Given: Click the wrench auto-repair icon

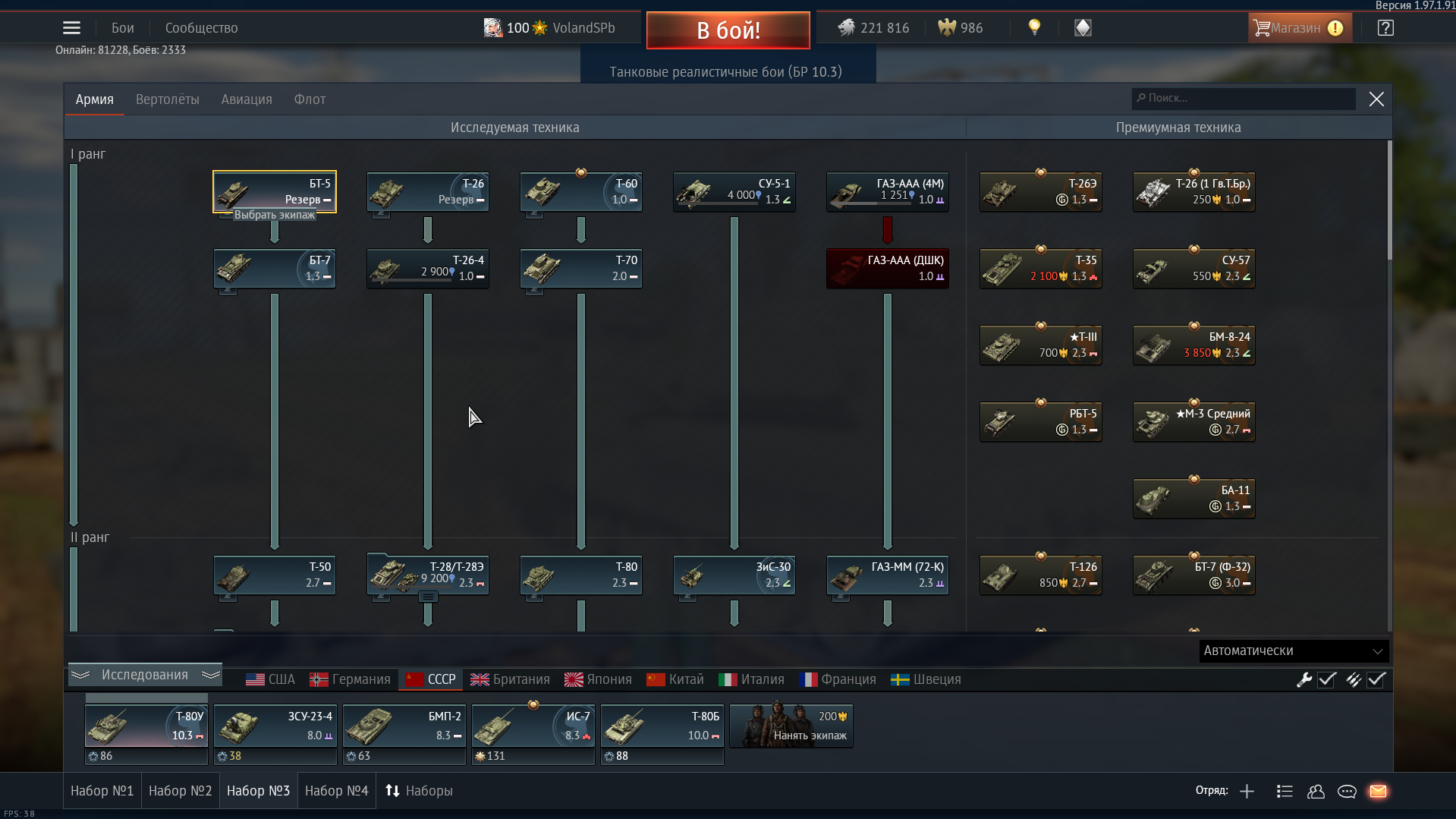Looking at the screenshot, I should (x=1304, y=680).
